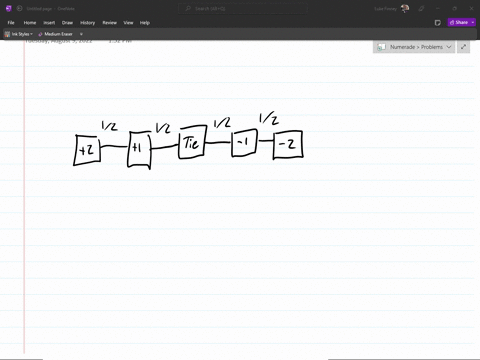The width and height of the screenshot is (480, 360).
Task: Switch to the View tab
Action: click(x=128, y=23)
